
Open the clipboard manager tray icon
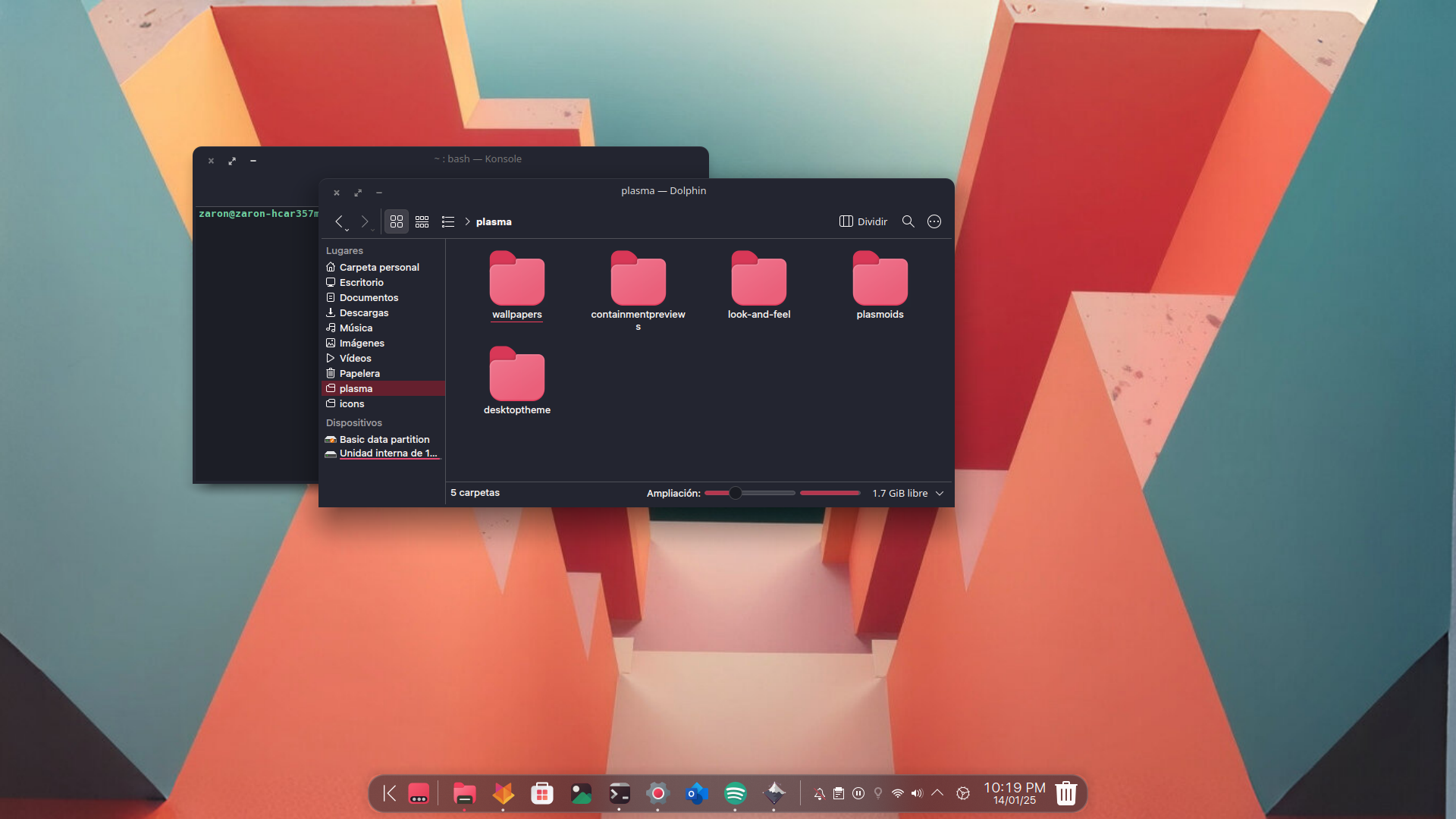839,793
